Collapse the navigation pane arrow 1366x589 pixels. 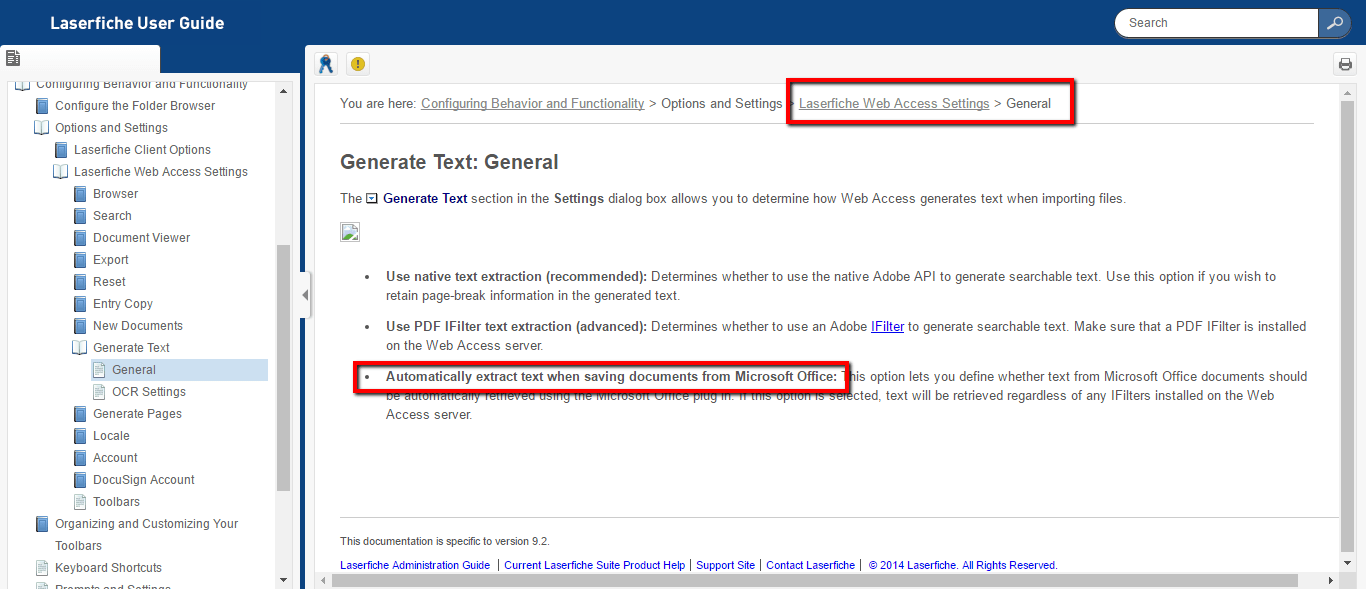[x=304, y=295]
